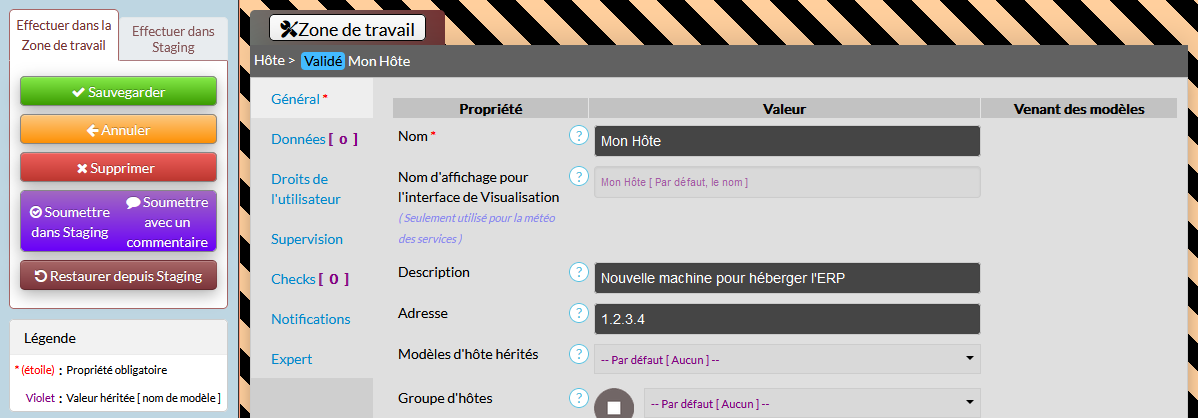1198x418 pixels.
Task: Click the help icon next to Adresse
Action: click(578, 313)
